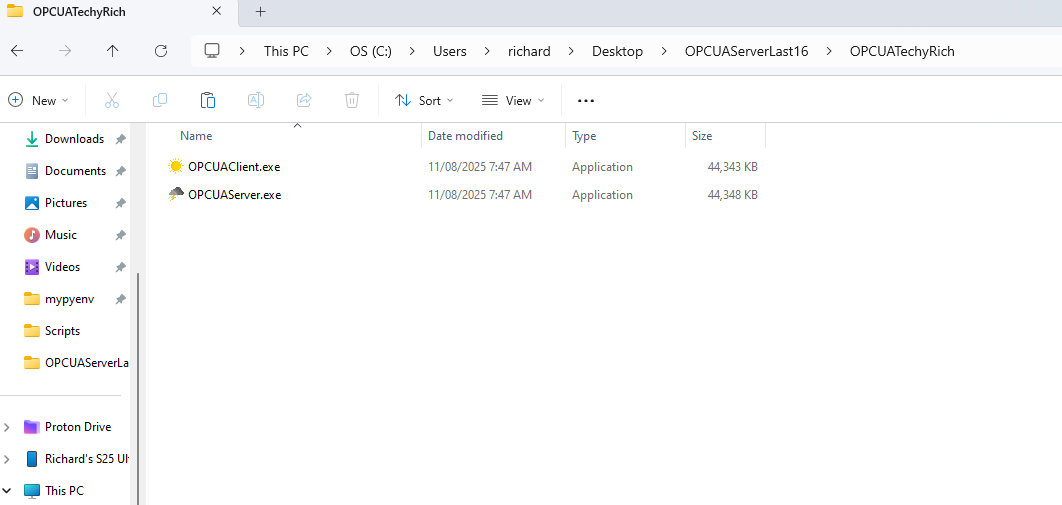This screenshot has height=505, width=1062.
Task: Open Pictures in the sidebar
Action: [x=66, y=202]
